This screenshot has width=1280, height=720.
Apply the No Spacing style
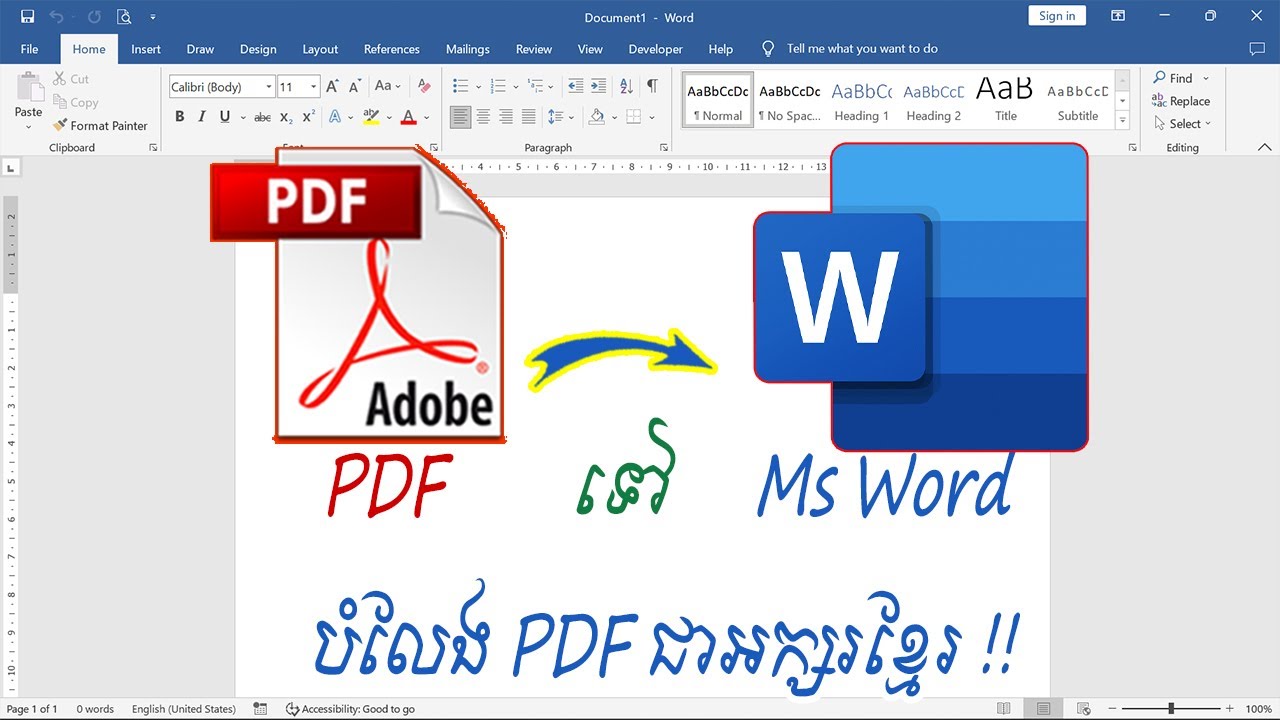(x=790, y=101)
